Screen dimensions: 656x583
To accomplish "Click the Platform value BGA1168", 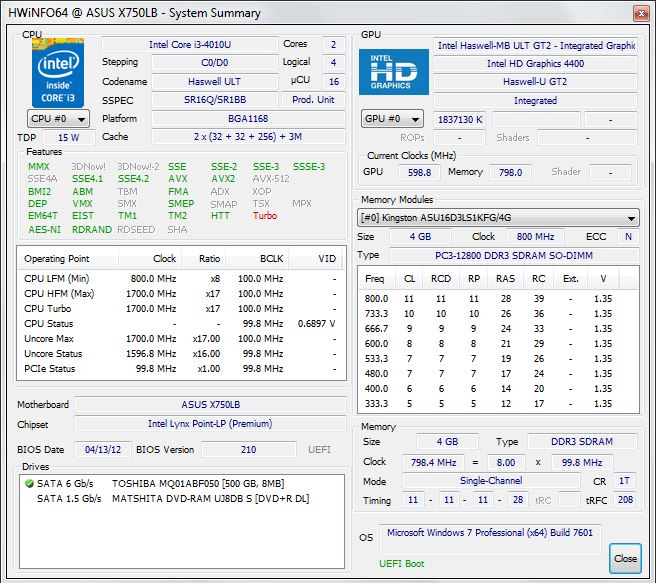I will 248,118.
